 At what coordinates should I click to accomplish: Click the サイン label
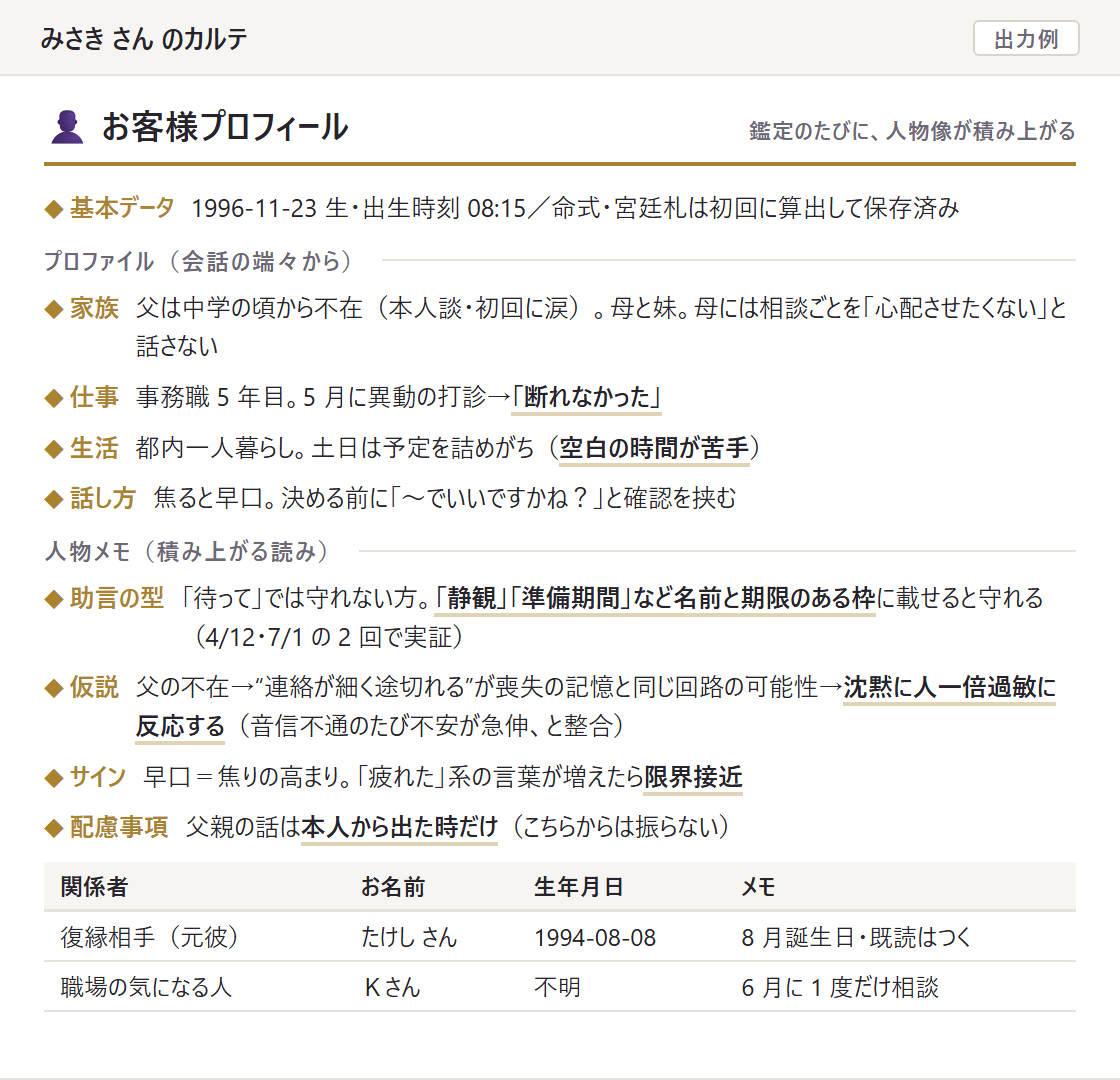click(x=98, y=776)
